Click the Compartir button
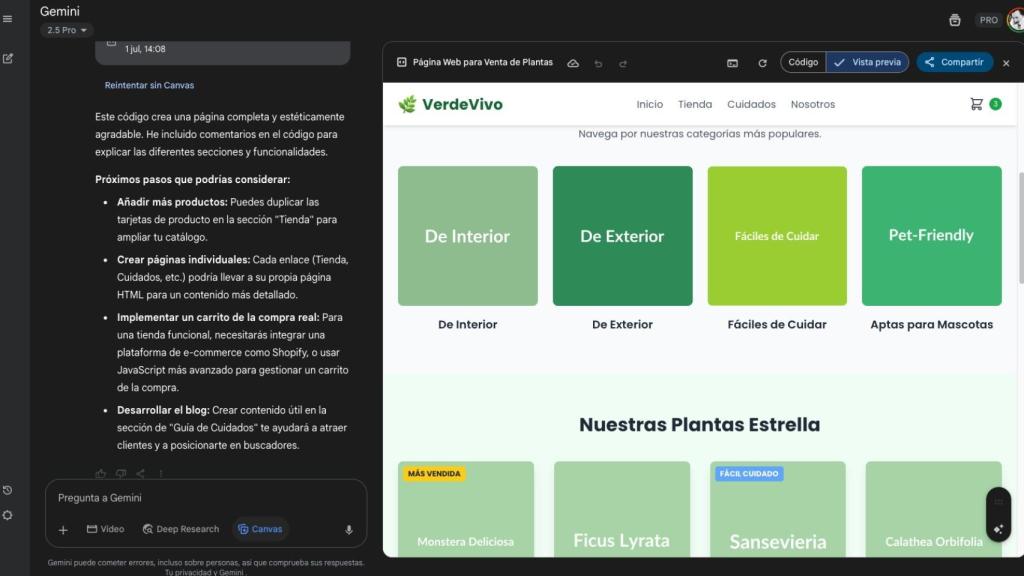Image resolution: width=1024 pixels, height=576 pixels. (954, 62)
